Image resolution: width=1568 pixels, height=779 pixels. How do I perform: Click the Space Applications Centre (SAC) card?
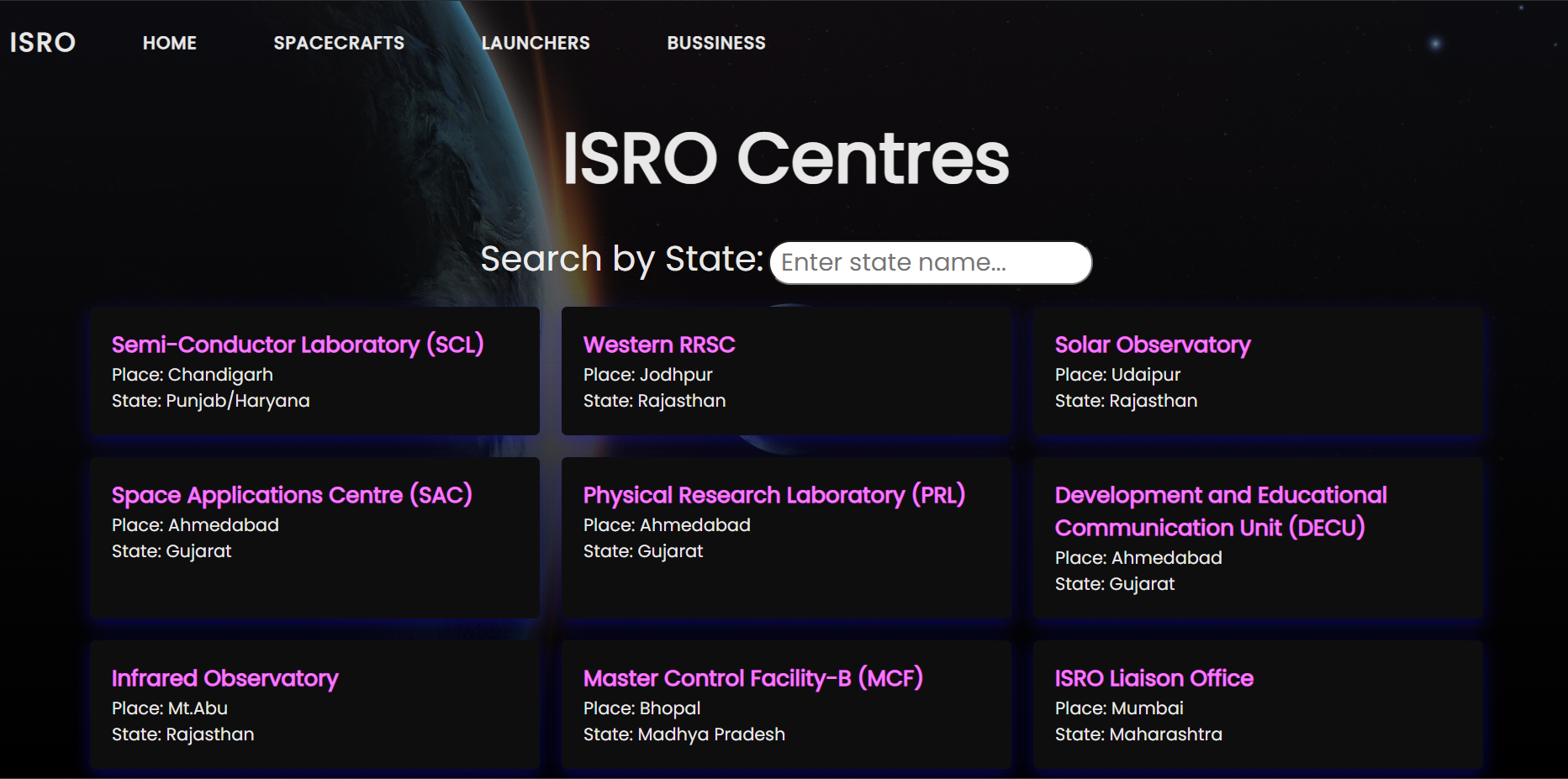point(314,537)
